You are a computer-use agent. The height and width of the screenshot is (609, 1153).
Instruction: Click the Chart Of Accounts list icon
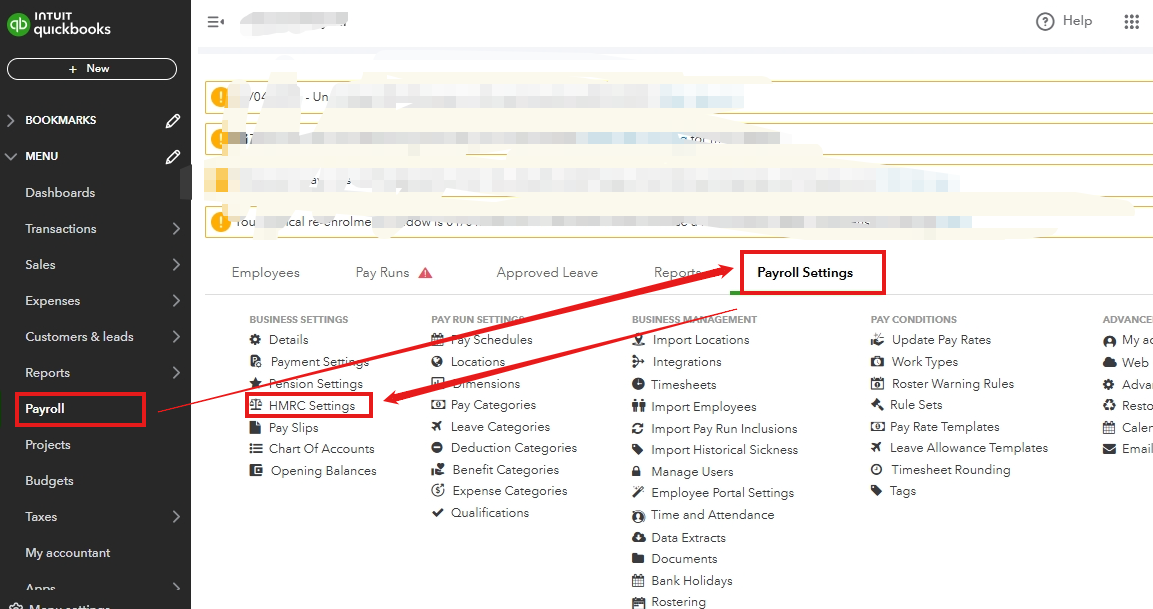tap(255, 449)
